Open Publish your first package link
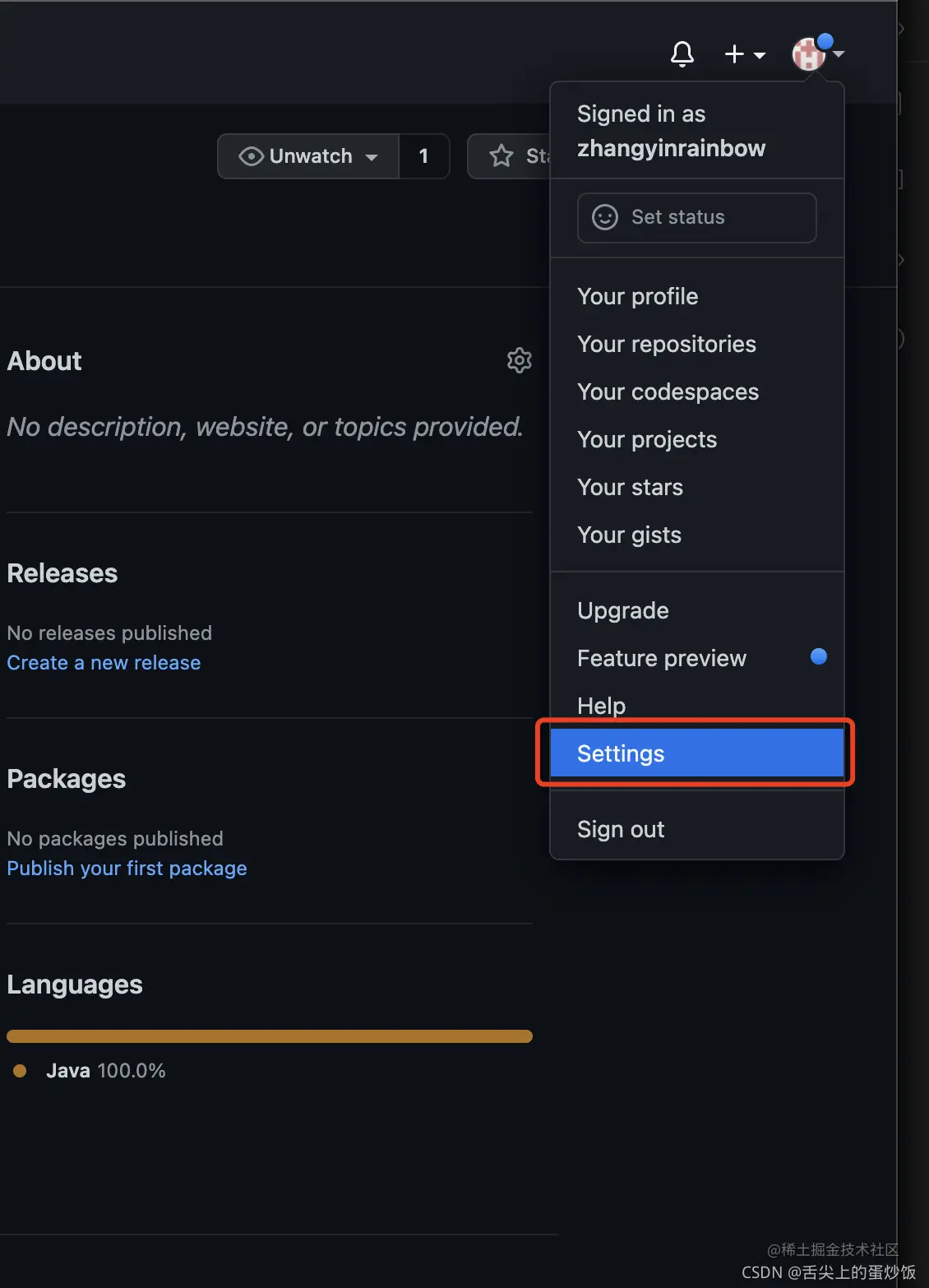929x1288 pixels. (127, 869)
